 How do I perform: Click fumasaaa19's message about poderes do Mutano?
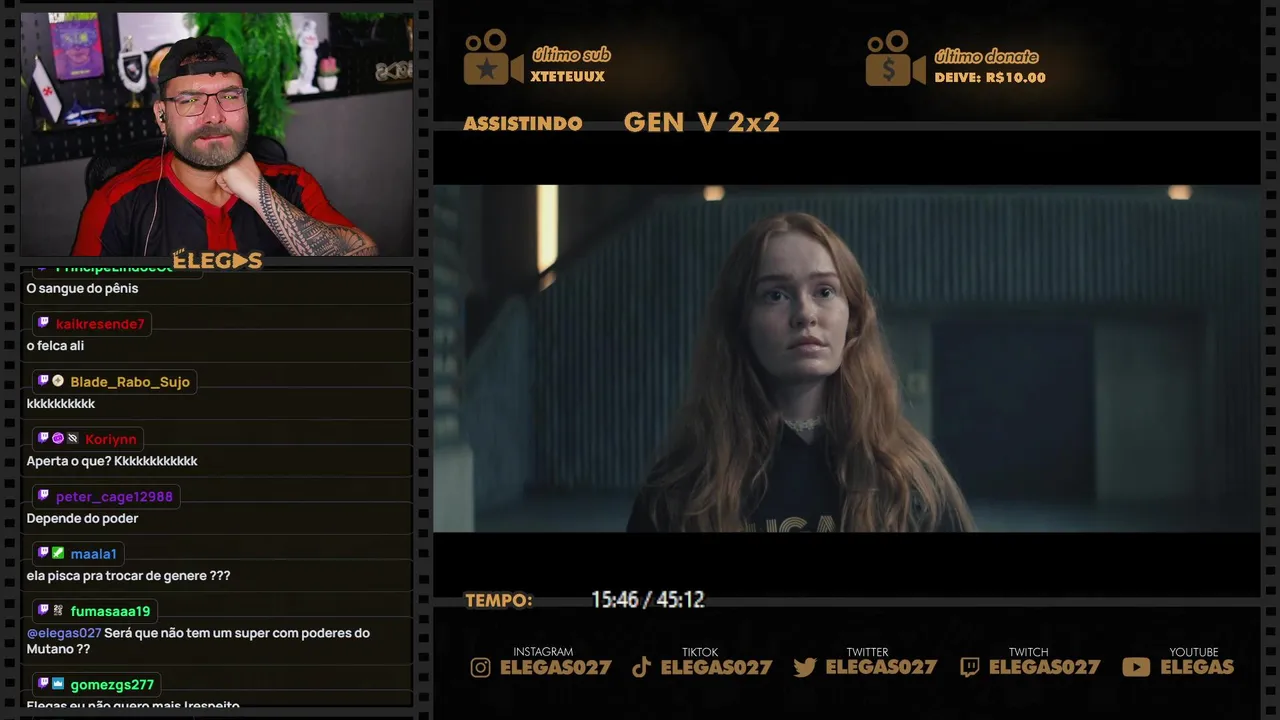[198, 641]
